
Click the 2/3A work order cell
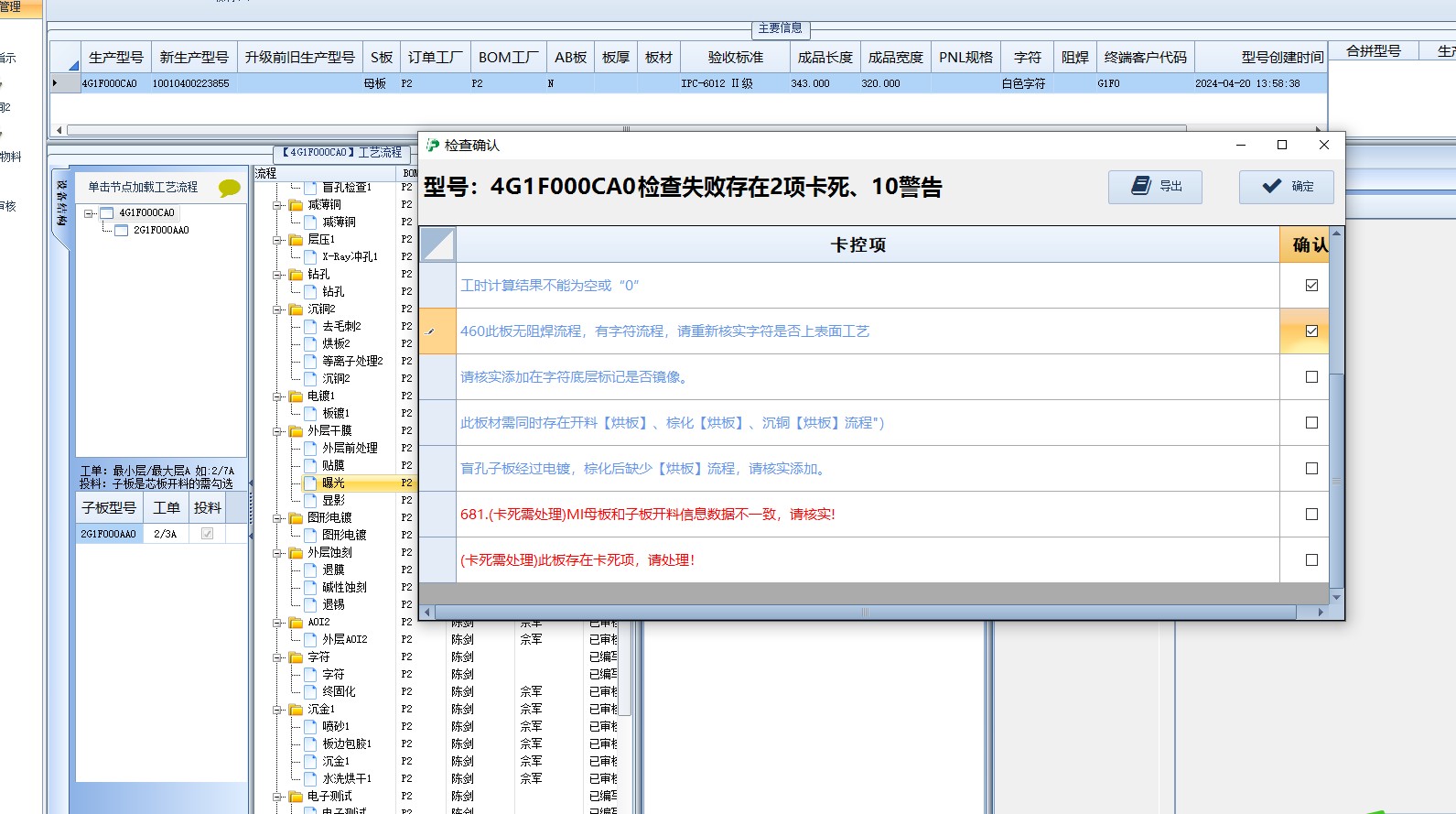[x=166, y=534]
